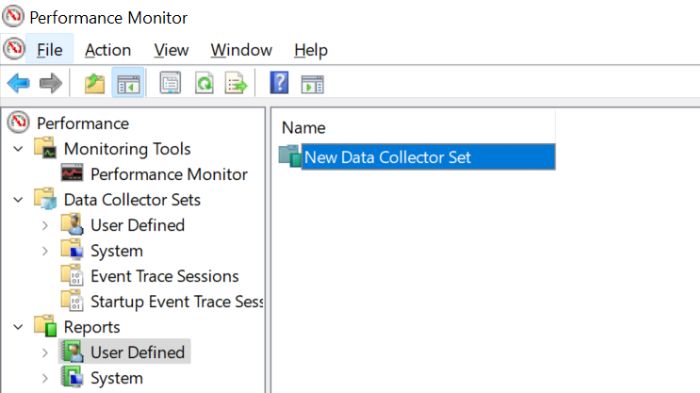Select the Event Trace Sessions label

[165, 276]
